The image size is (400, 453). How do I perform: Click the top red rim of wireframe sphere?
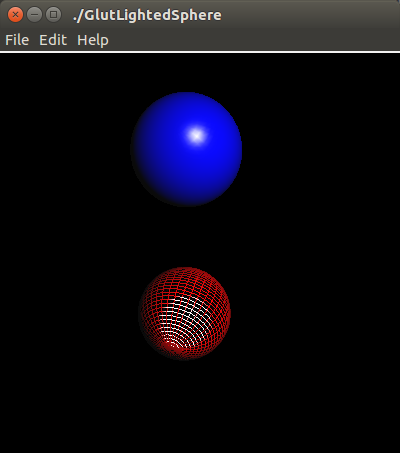coord(185,271)
